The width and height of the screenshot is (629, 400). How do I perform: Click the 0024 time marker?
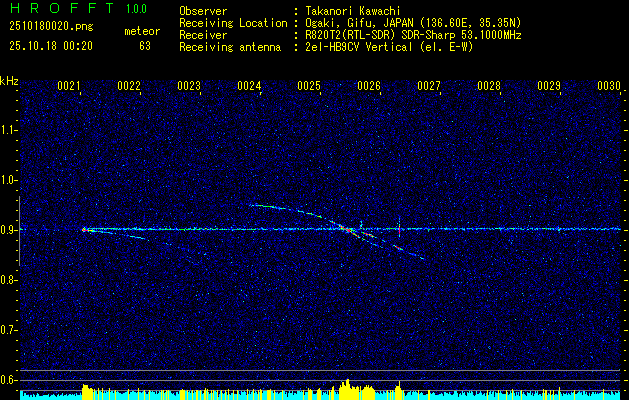click(x=249, y=86)
